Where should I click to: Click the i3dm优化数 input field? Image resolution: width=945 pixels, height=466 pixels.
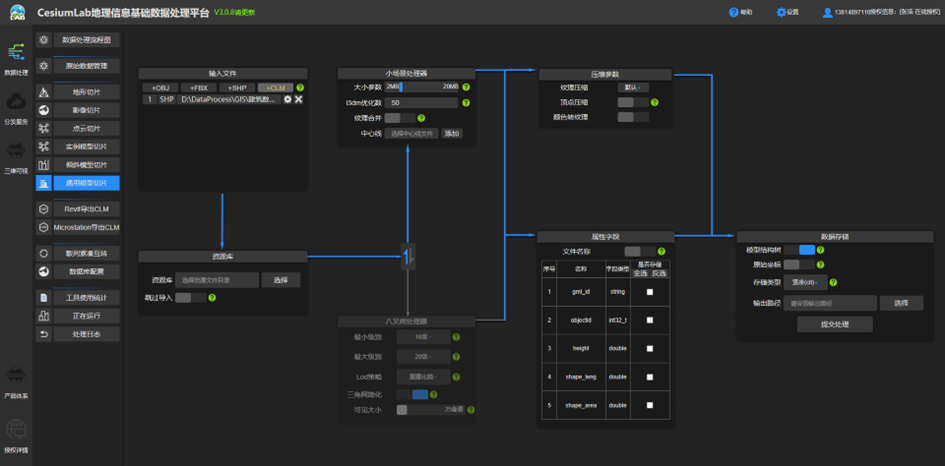point(421,103)
